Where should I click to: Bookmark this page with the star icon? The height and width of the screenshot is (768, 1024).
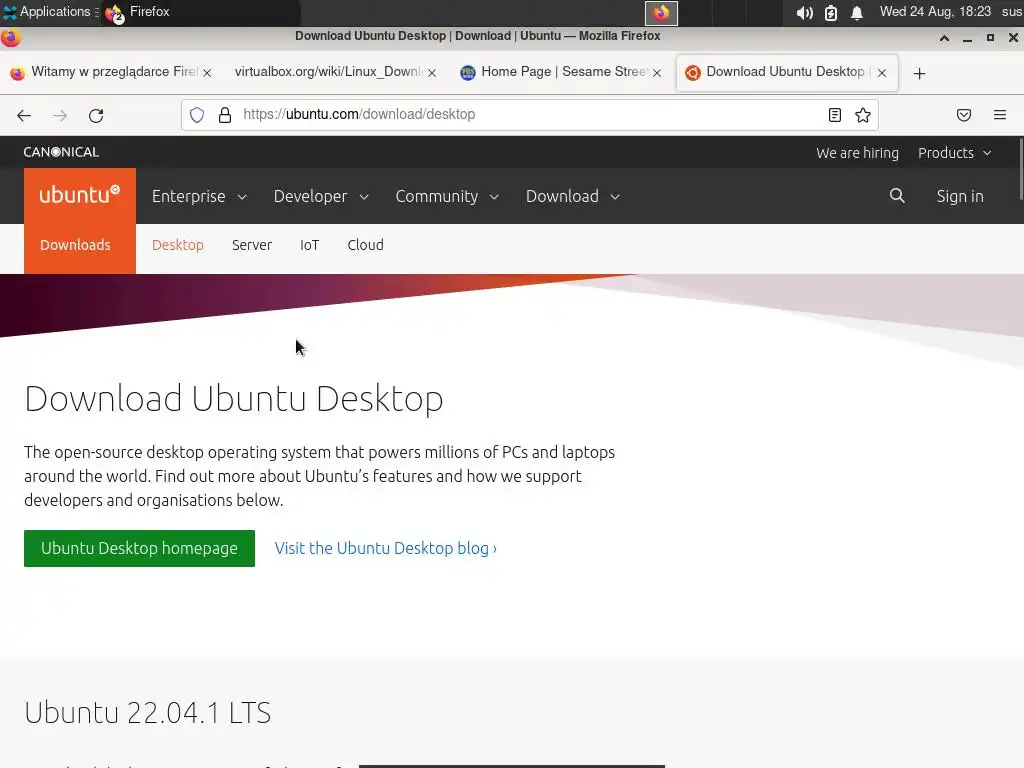click(x=863, y=115)
